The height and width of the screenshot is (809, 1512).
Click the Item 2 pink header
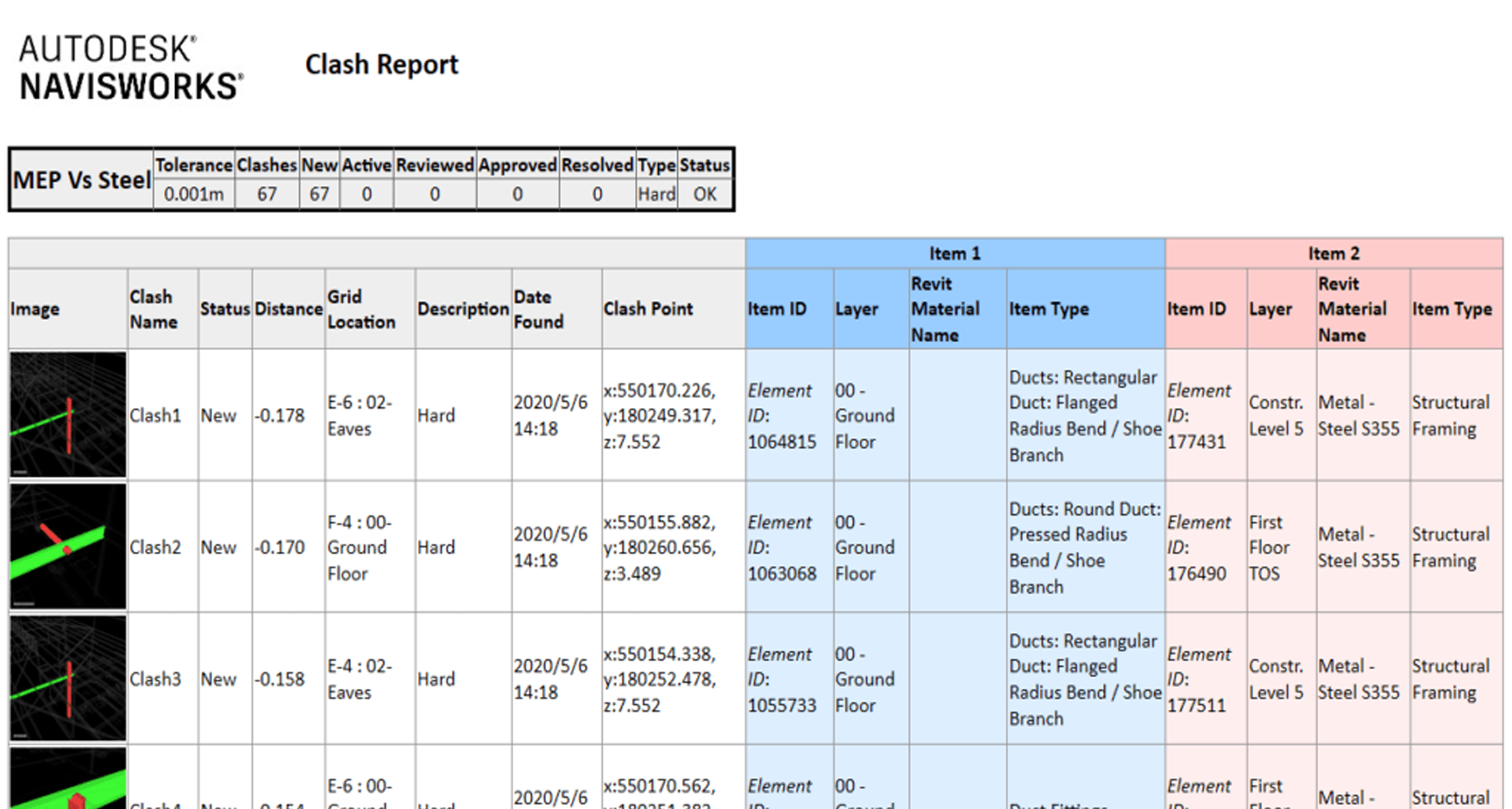tap(1333, 254)
